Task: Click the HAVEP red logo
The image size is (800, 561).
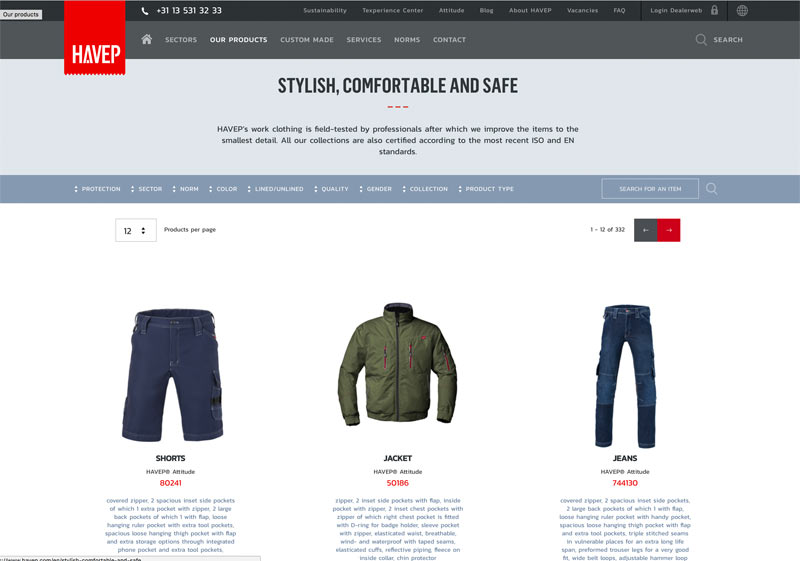Action: pos(95,38)
